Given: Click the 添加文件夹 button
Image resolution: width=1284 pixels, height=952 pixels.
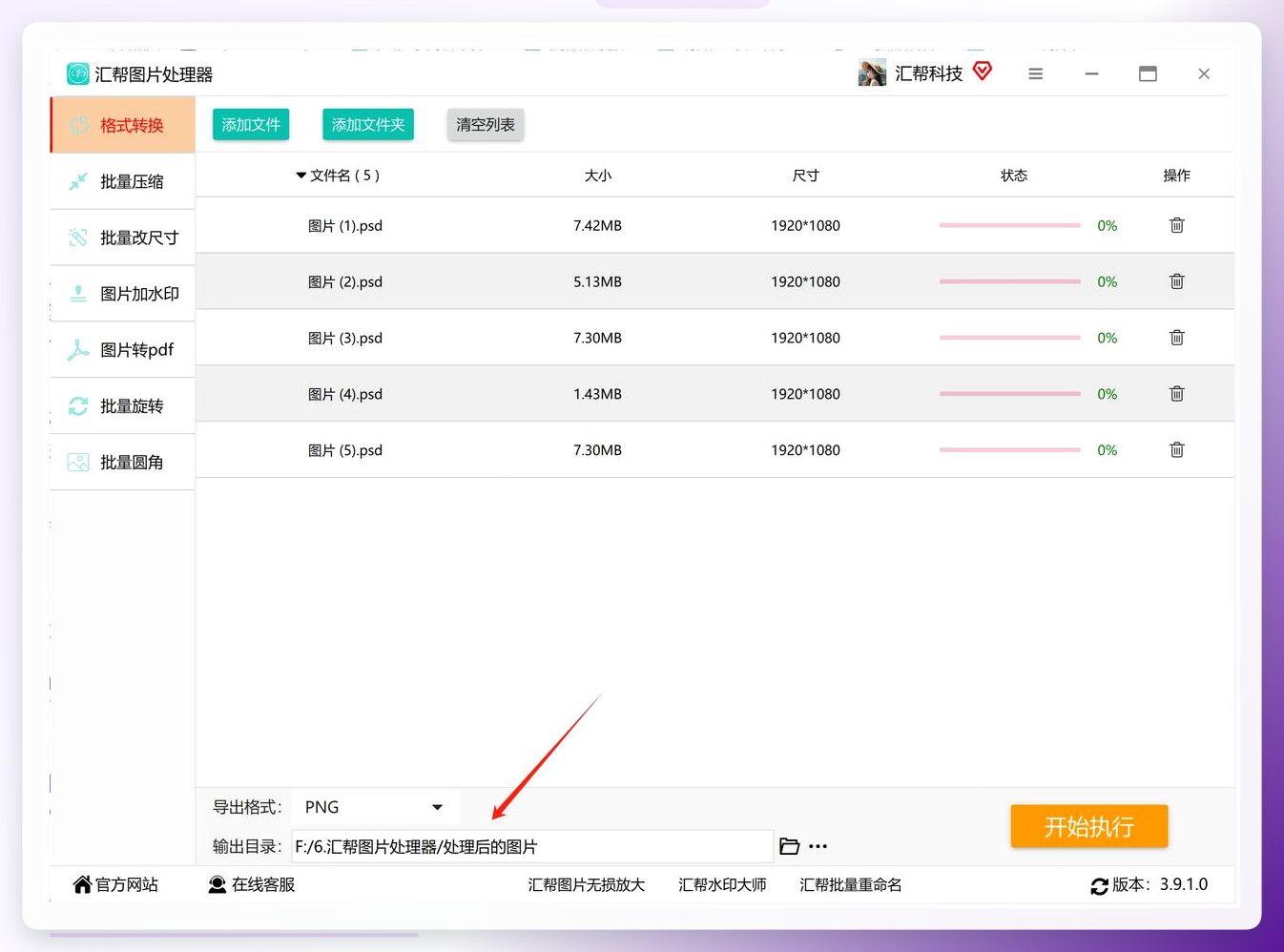Looking at the screenshot, I should click(x=368, y=125).
